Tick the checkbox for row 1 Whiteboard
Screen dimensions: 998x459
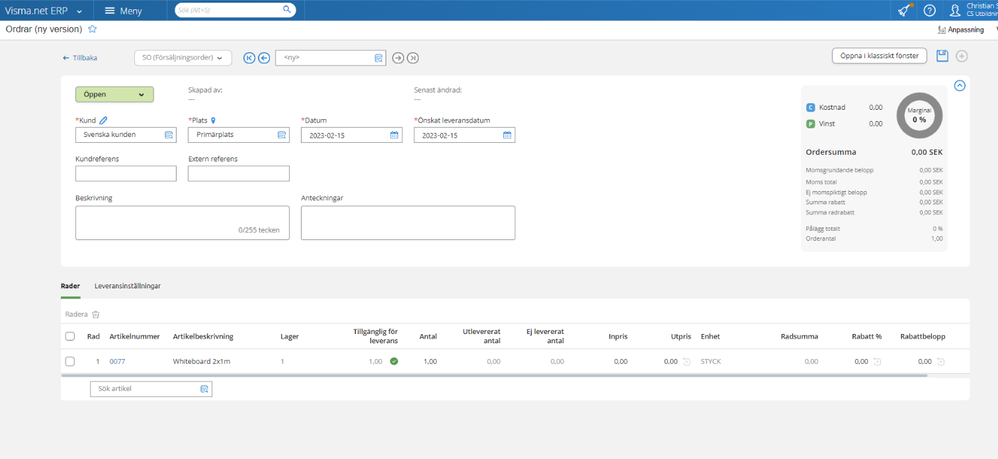70,362
